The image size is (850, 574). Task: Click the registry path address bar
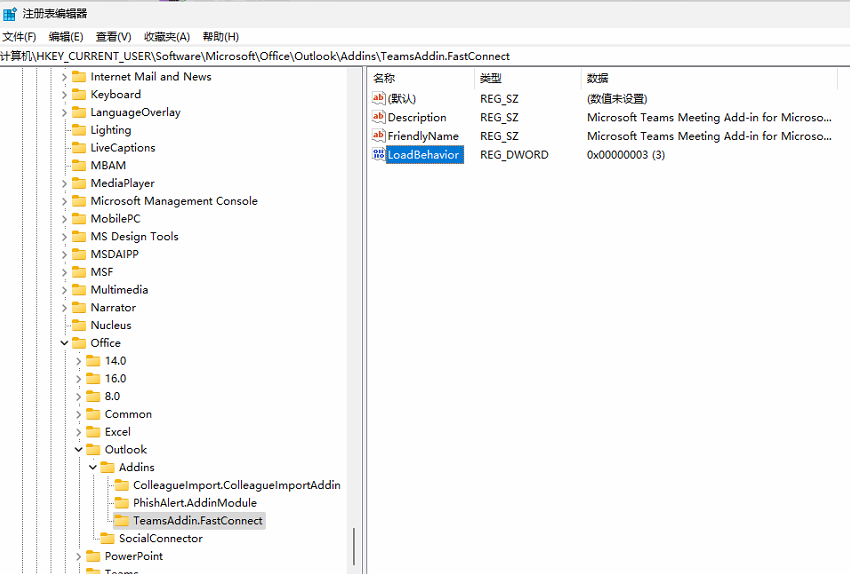coord(425,56)
